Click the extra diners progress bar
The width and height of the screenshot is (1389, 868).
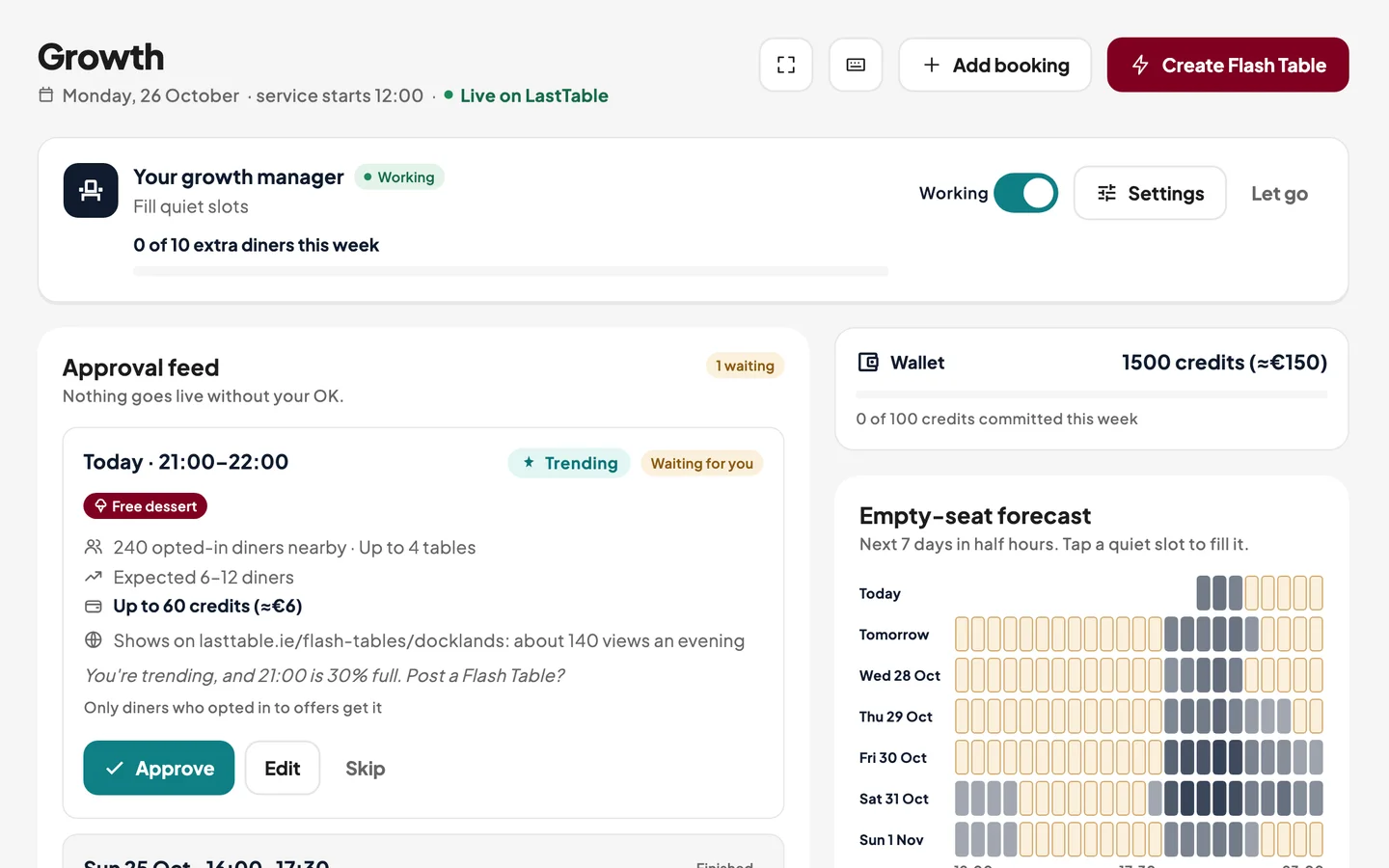510,271
